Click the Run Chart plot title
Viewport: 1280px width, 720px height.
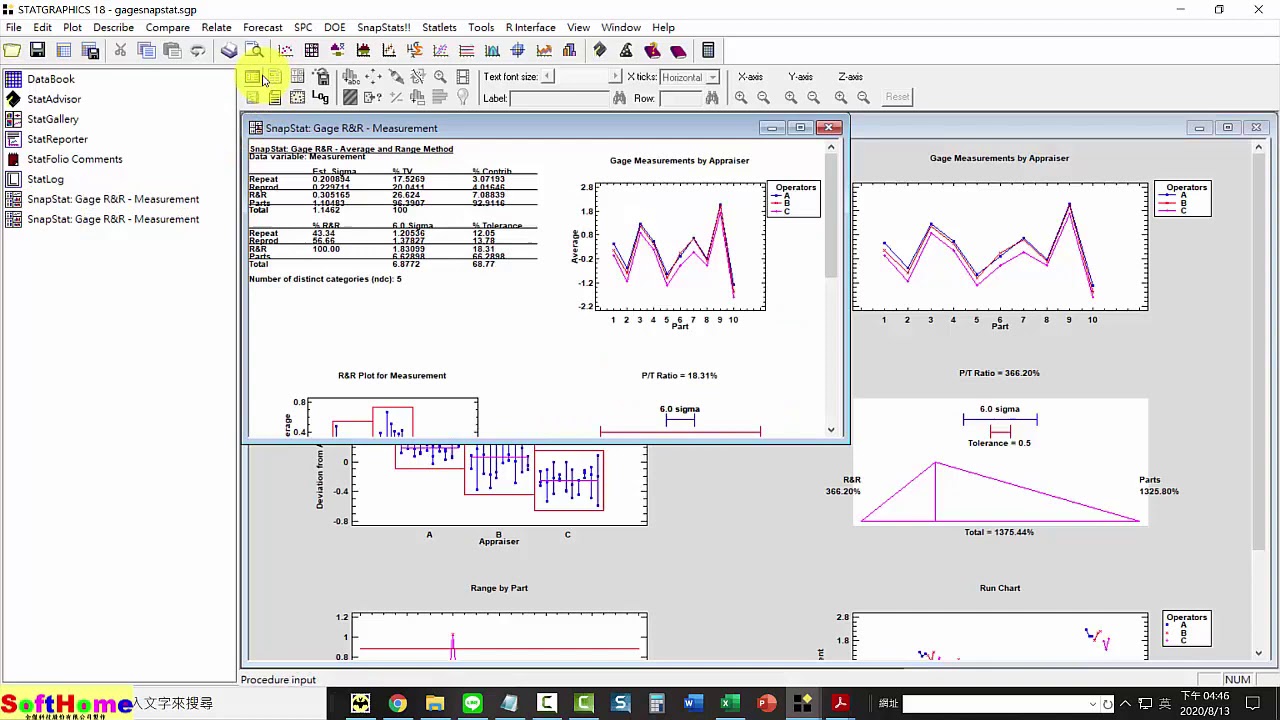[1000, 588]
